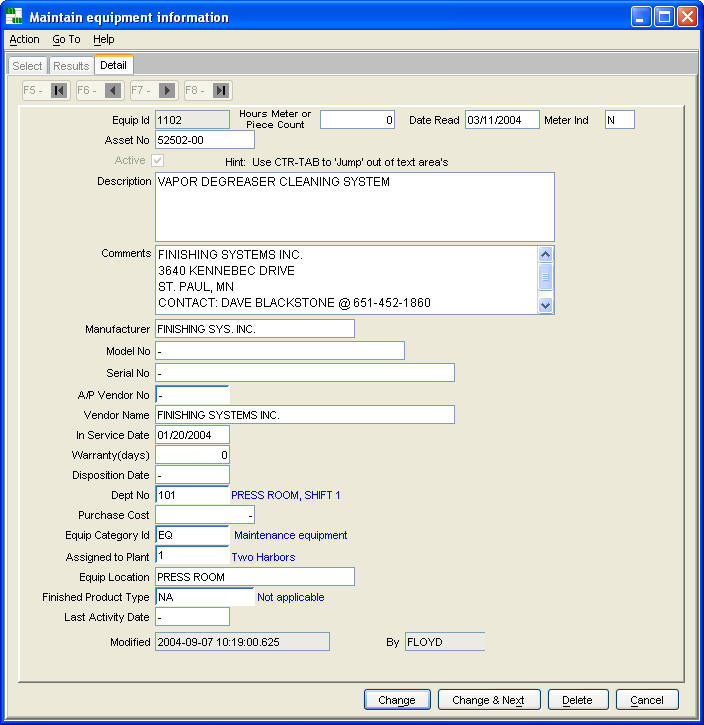Switch to the Detail tab
Screen dimensions: 704x725
coord(113,65)
